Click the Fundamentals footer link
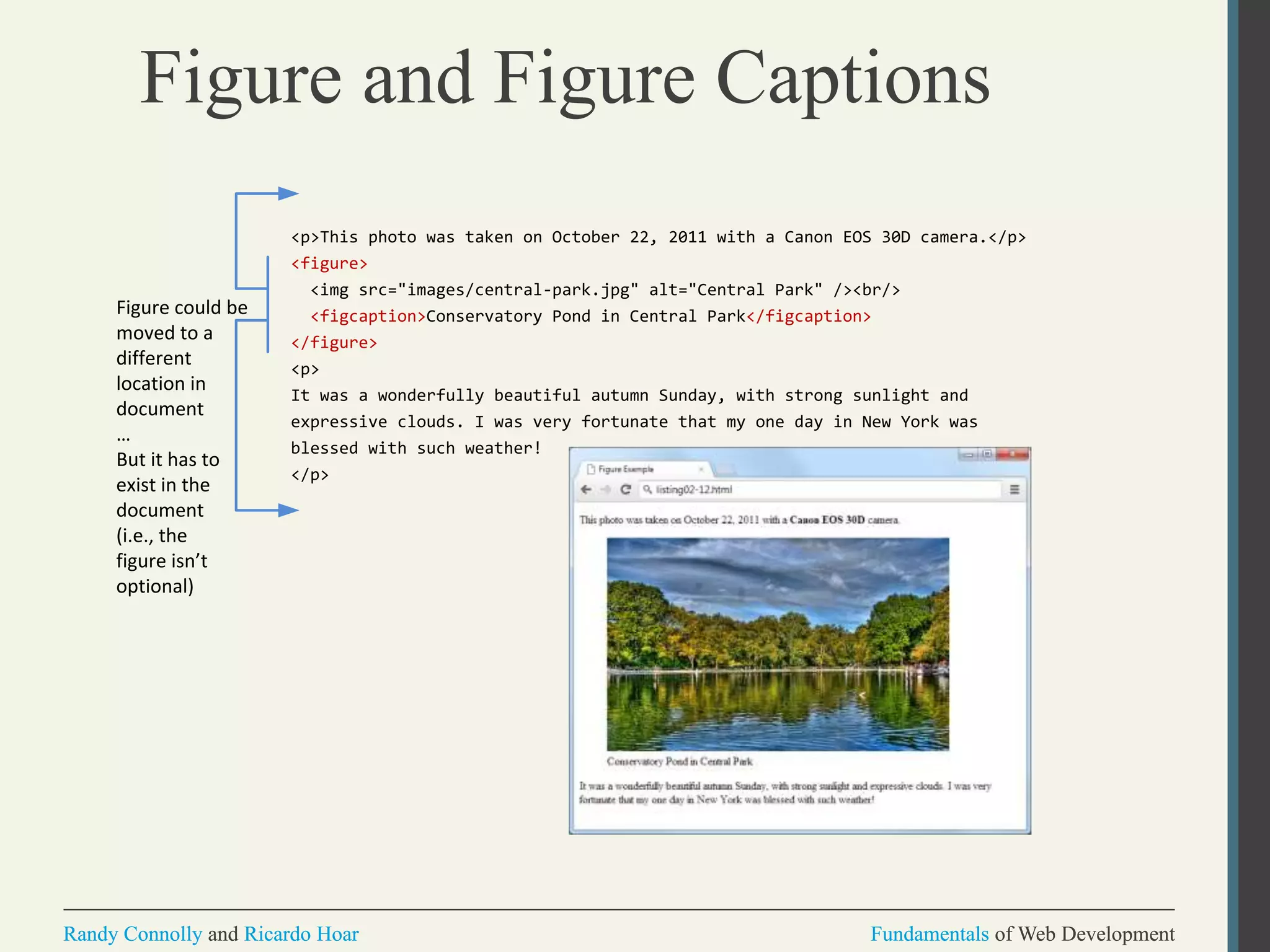 click(x=929, y=934)
